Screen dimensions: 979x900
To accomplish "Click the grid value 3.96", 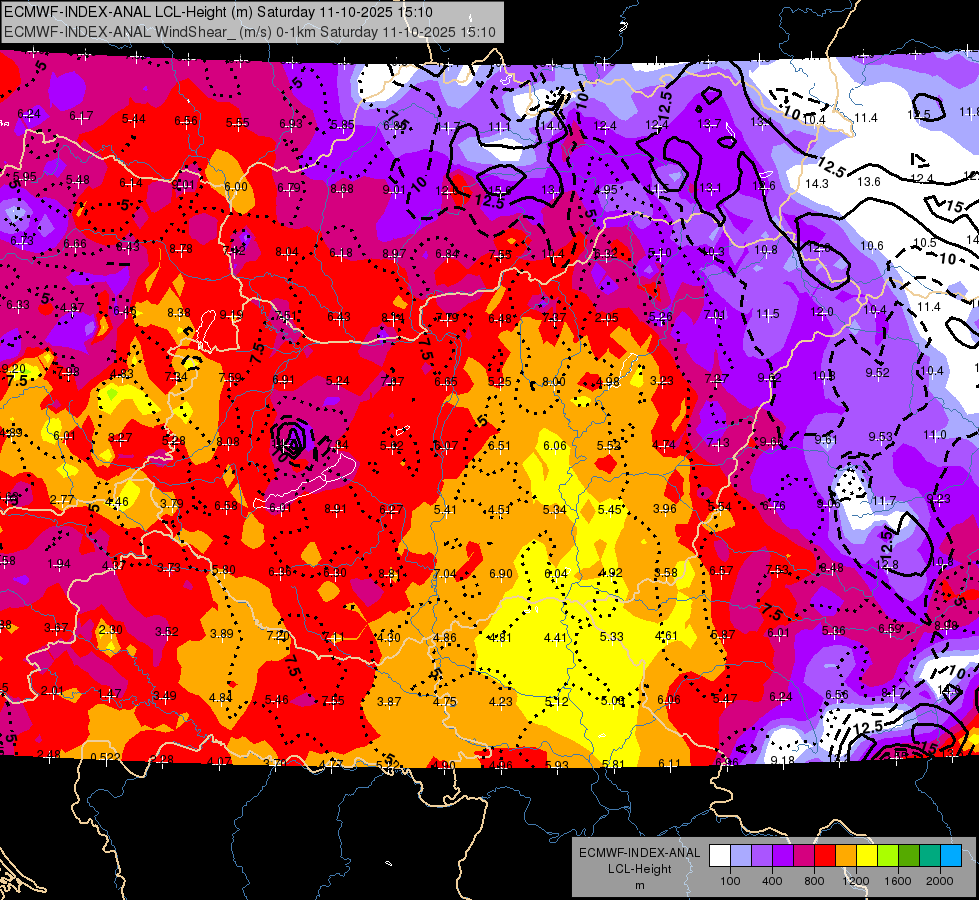I will tap(665, 508).
